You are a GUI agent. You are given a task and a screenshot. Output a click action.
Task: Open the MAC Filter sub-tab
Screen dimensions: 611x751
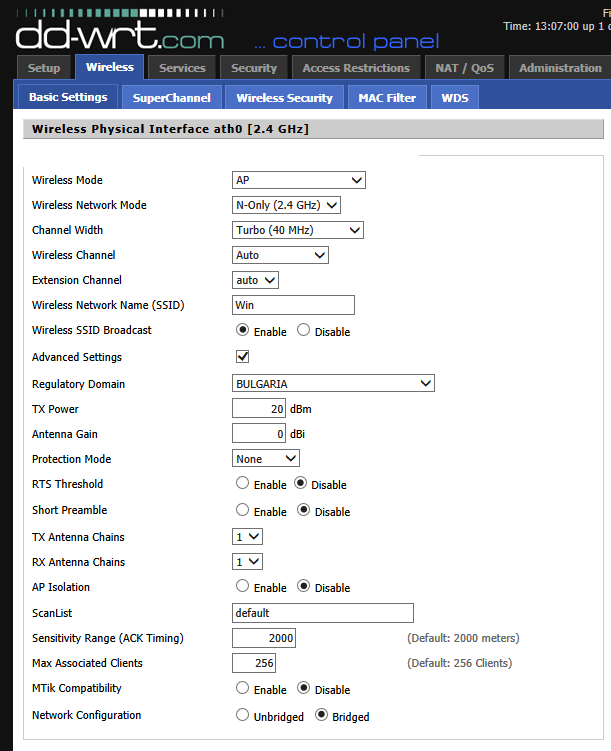tap(387, 98)
